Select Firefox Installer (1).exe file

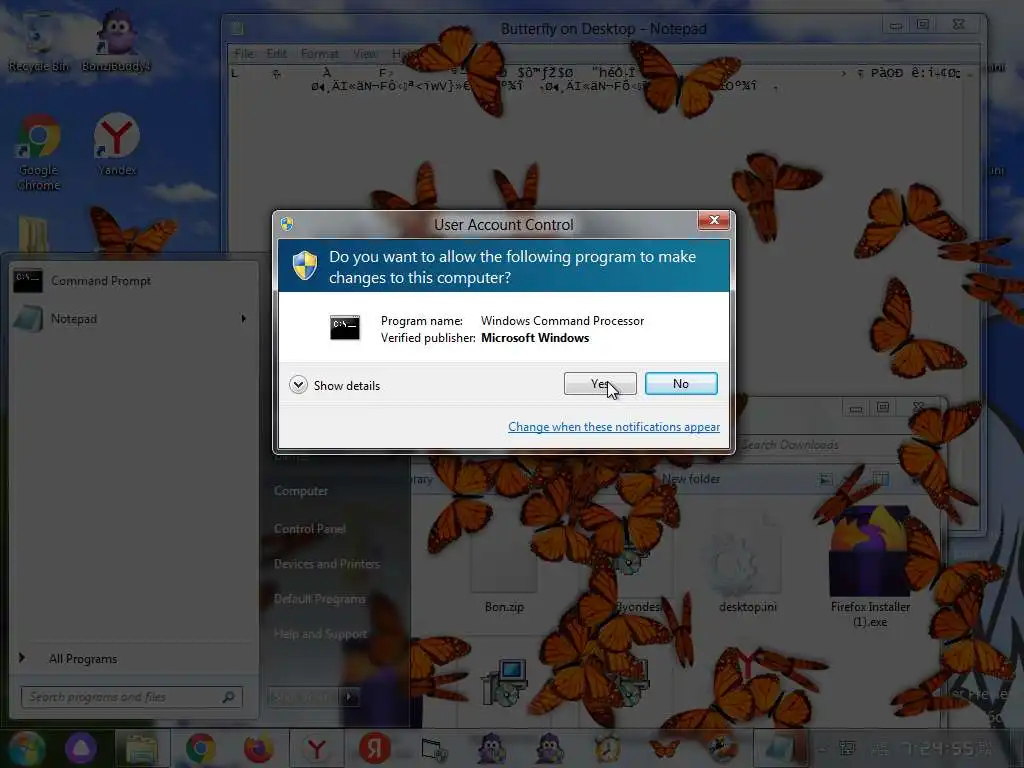(x=870, y=568)
